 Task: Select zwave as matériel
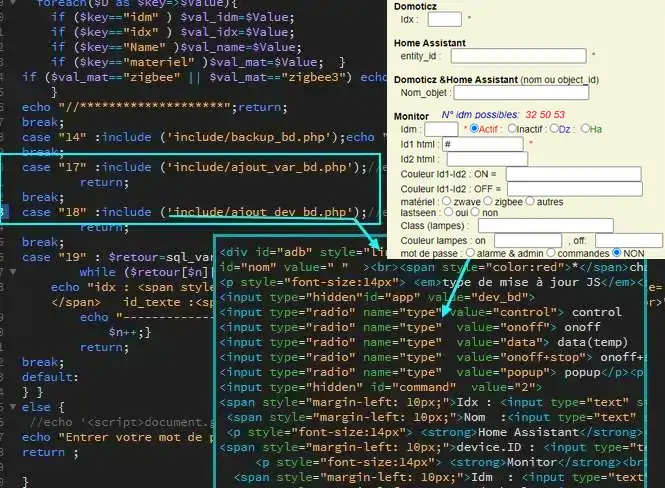tap(447, 201)
